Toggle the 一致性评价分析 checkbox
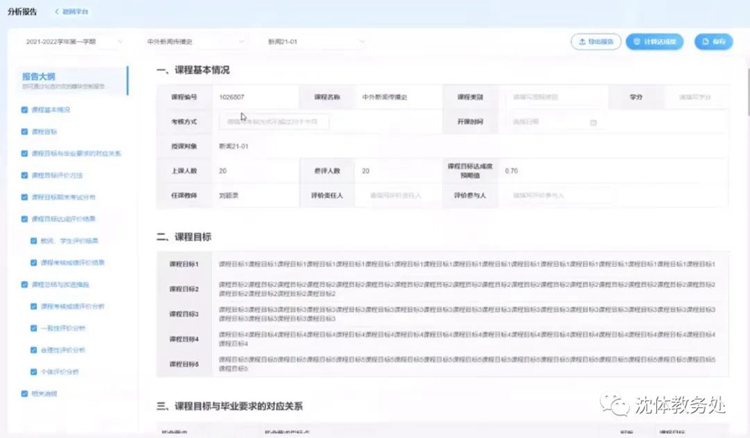 tap(33, 328)
